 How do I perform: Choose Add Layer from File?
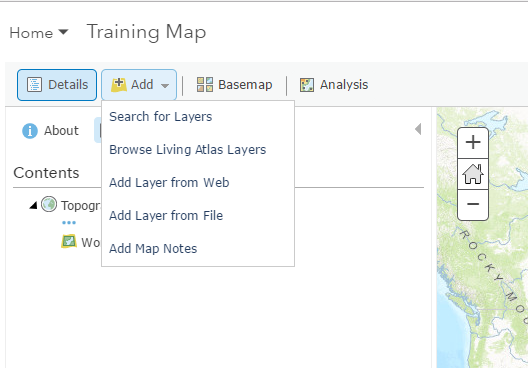(x=166, y=215)
